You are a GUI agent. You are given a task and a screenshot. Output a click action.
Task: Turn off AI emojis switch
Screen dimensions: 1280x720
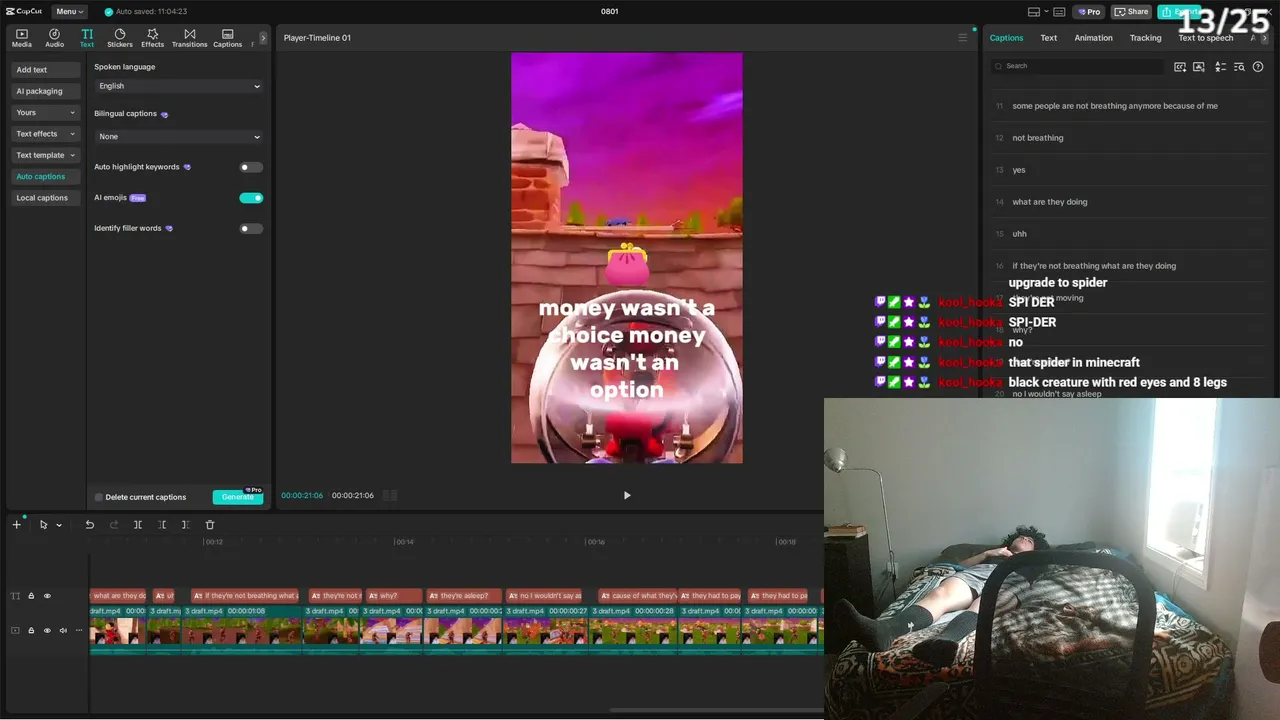[x=251, y=198]
